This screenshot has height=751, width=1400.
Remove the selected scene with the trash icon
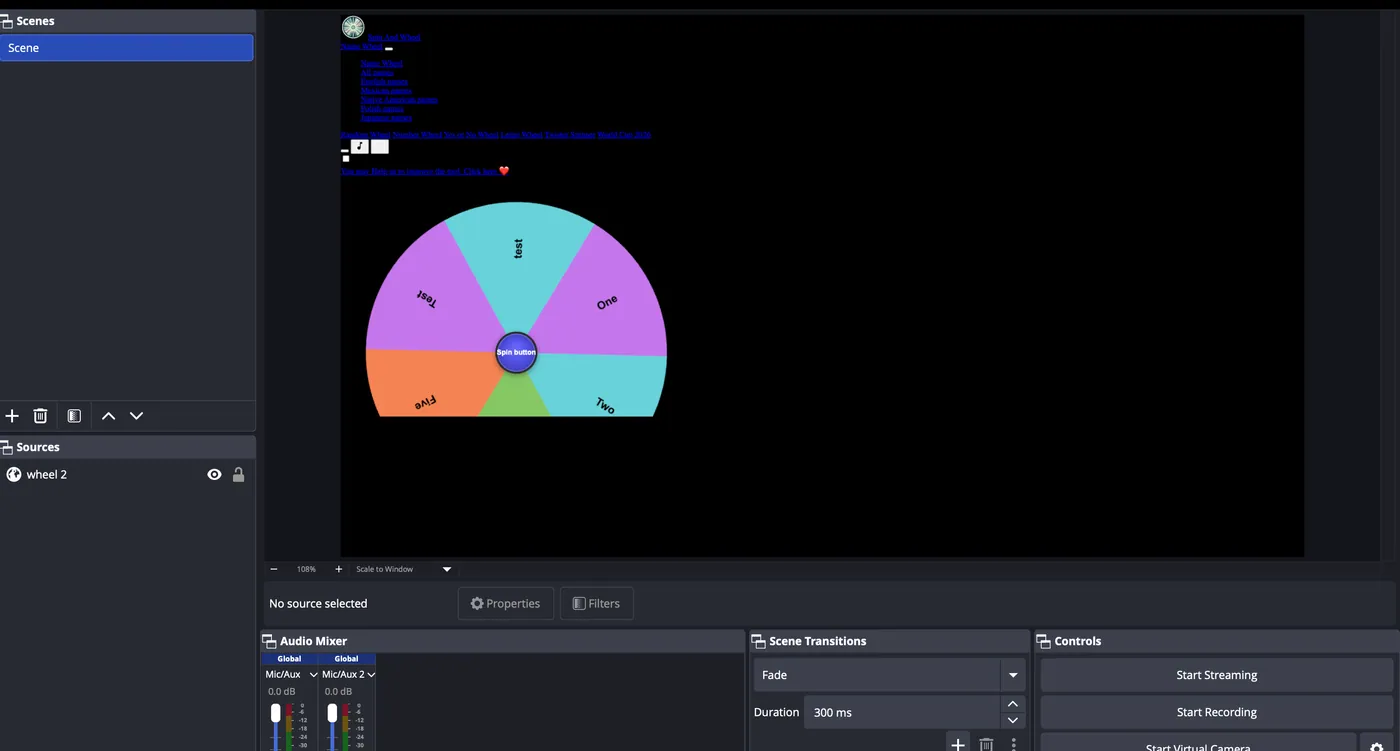[x=40, y=416]
